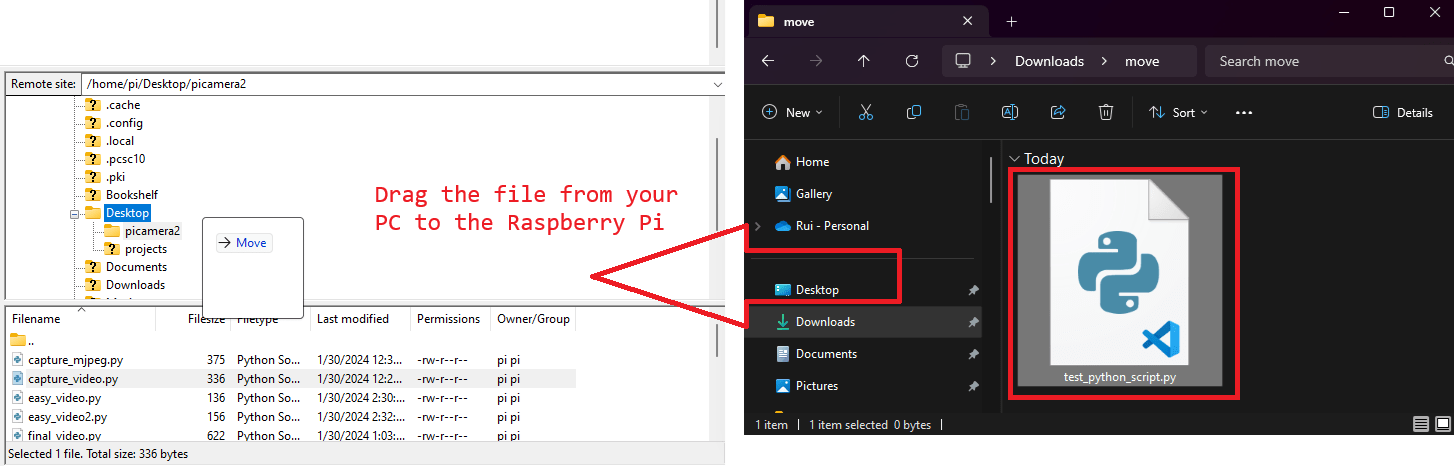
Task: Click the Forward arrow in File Explorer
Action: [816, 61]
